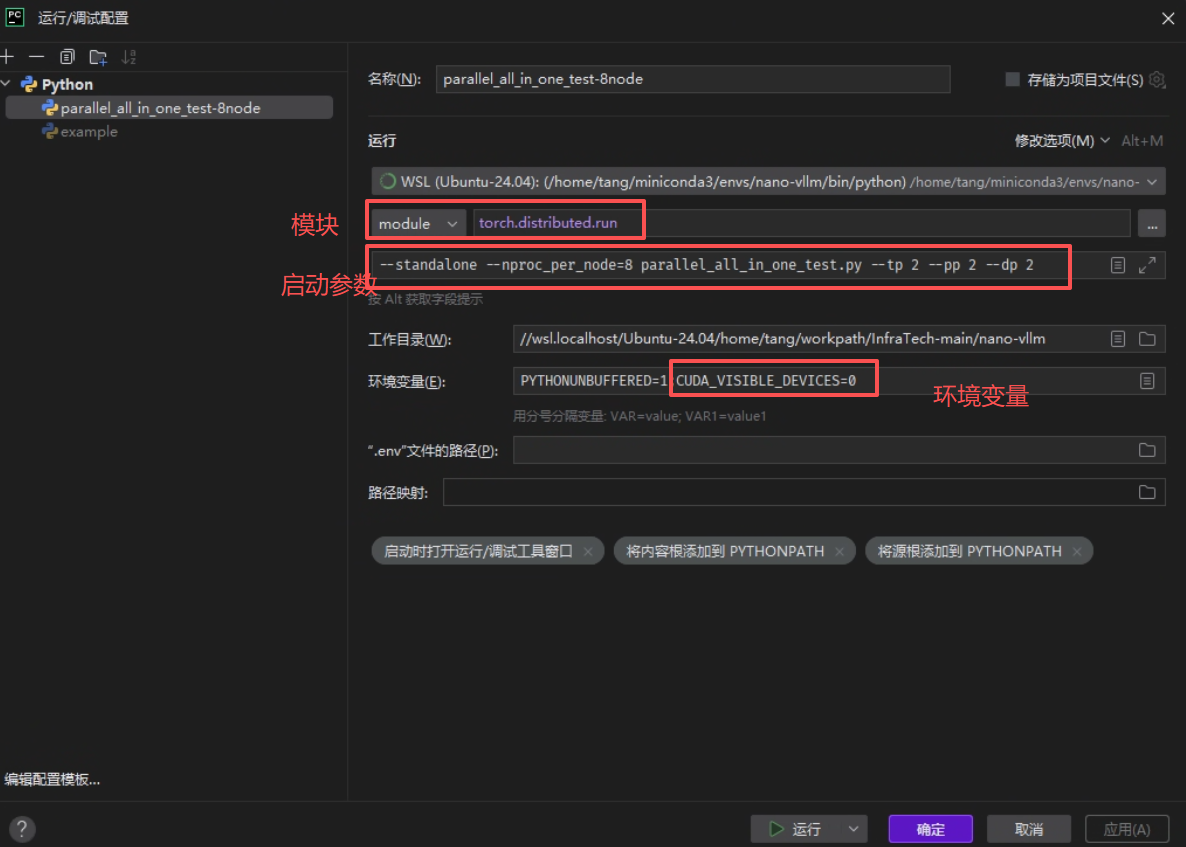Viewport: 1186px width, 847px height.
Task: Click the purple OK confirm button
Action: [x=930, y=829]
